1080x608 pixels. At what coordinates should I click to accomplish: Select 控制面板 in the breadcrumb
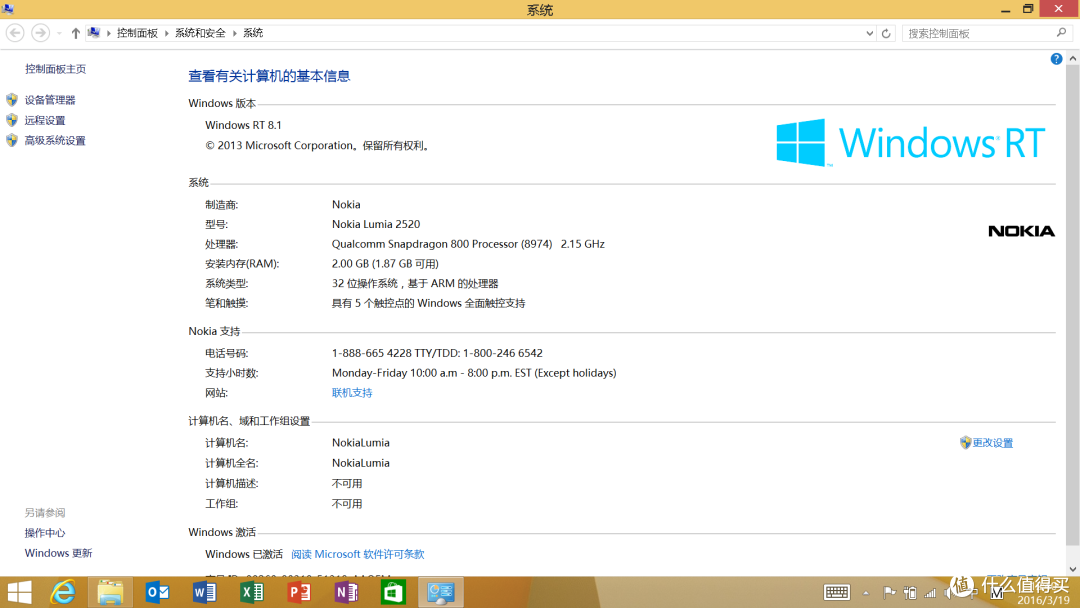coord(137,33)
